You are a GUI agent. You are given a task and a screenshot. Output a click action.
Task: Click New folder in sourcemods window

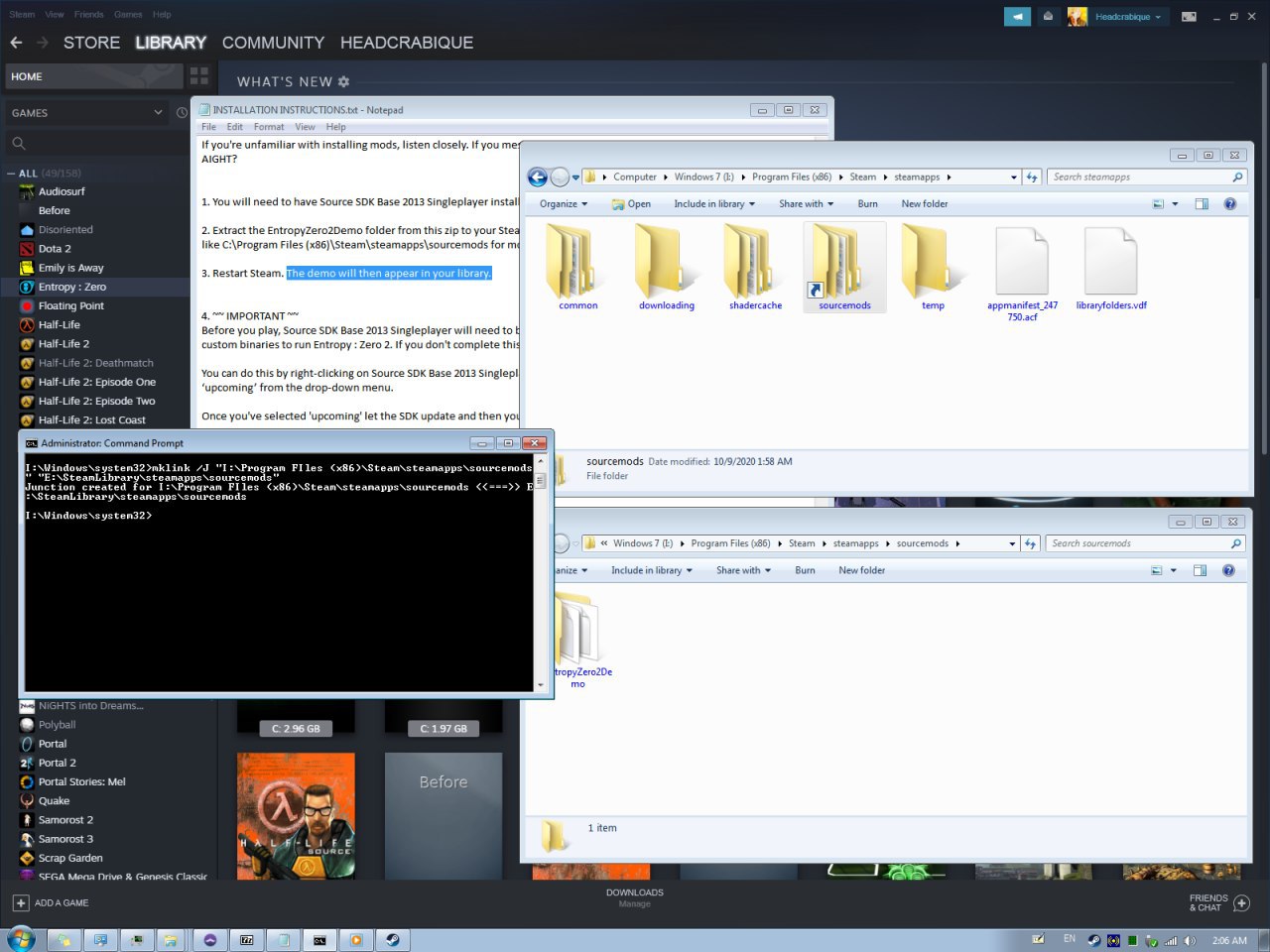click(x=861, y=570)
